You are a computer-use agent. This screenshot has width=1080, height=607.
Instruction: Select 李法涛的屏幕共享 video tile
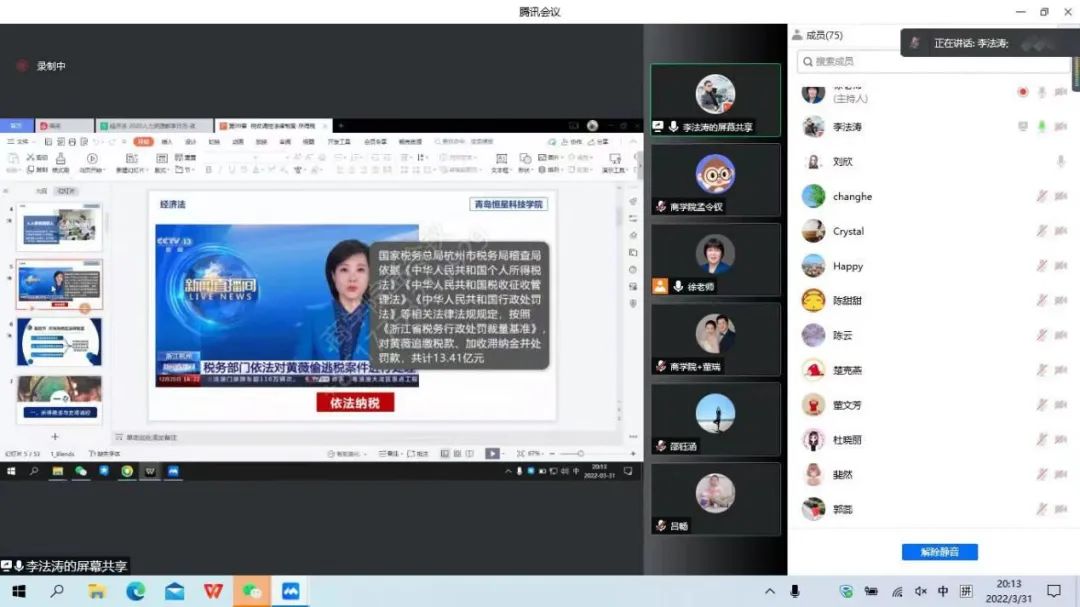[715, 100]
